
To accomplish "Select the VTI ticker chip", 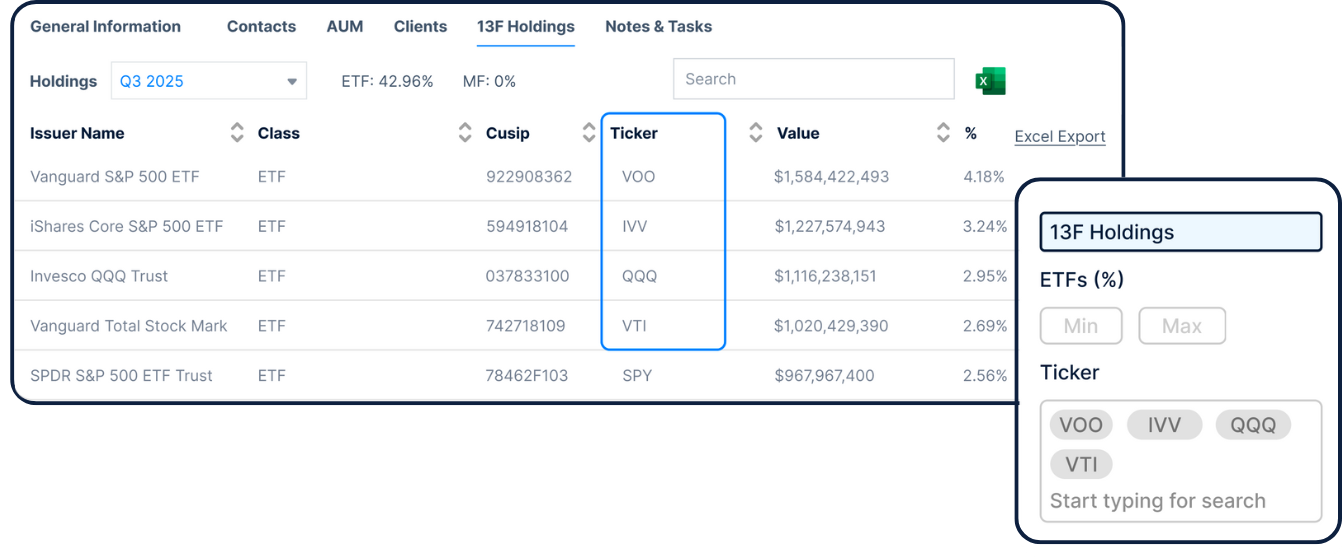I will click(1081, 464).
